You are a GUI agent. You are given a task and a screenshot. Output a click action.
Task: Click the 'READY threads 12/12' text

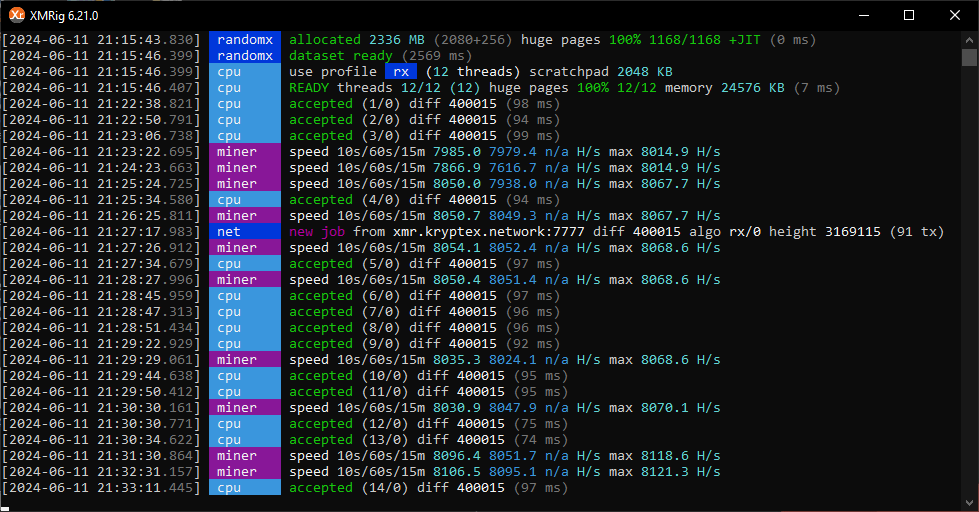coord(365,87)
